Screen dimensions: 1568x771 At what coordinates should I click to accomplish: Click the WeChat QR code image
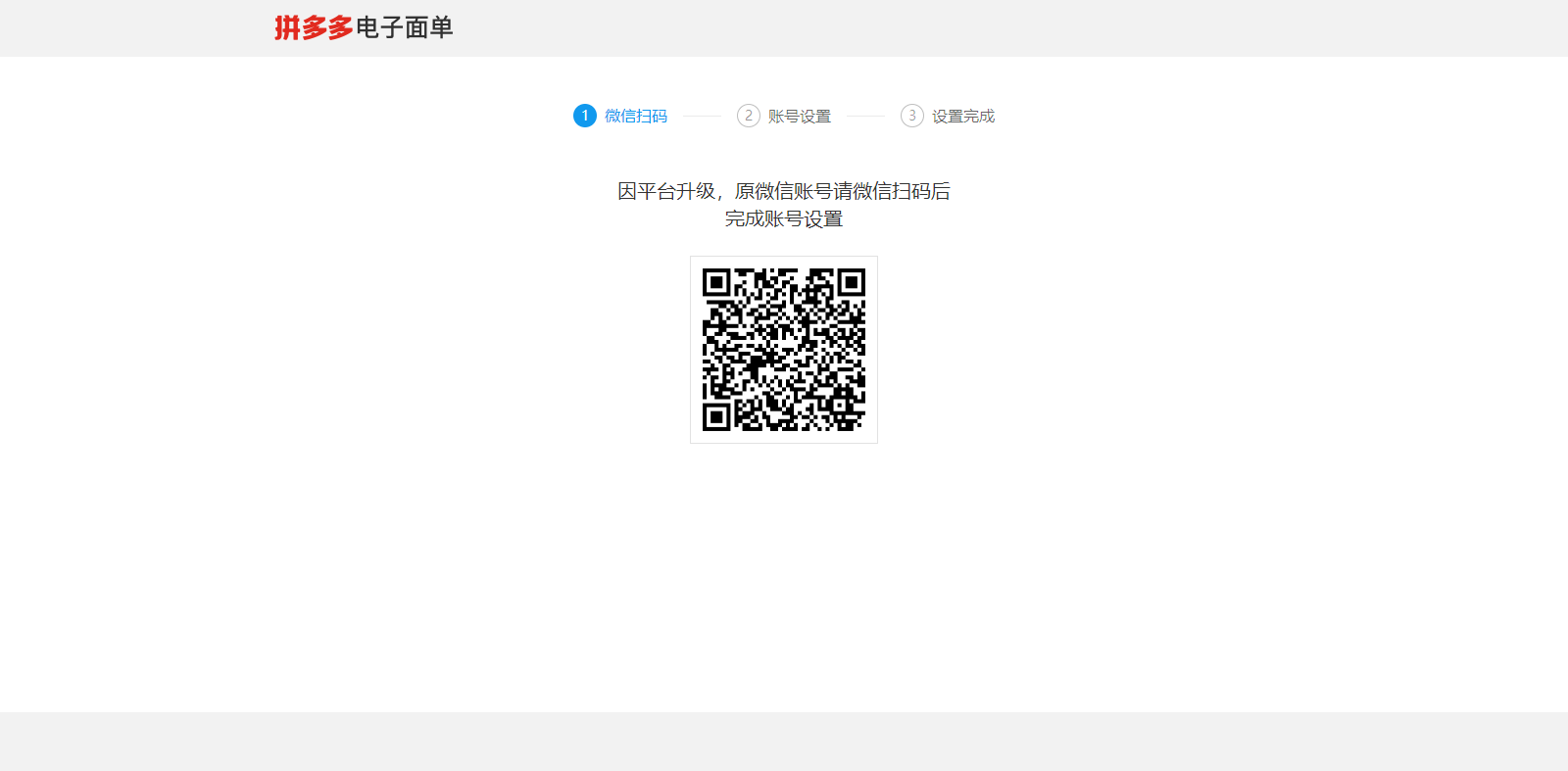pos(784,350)
